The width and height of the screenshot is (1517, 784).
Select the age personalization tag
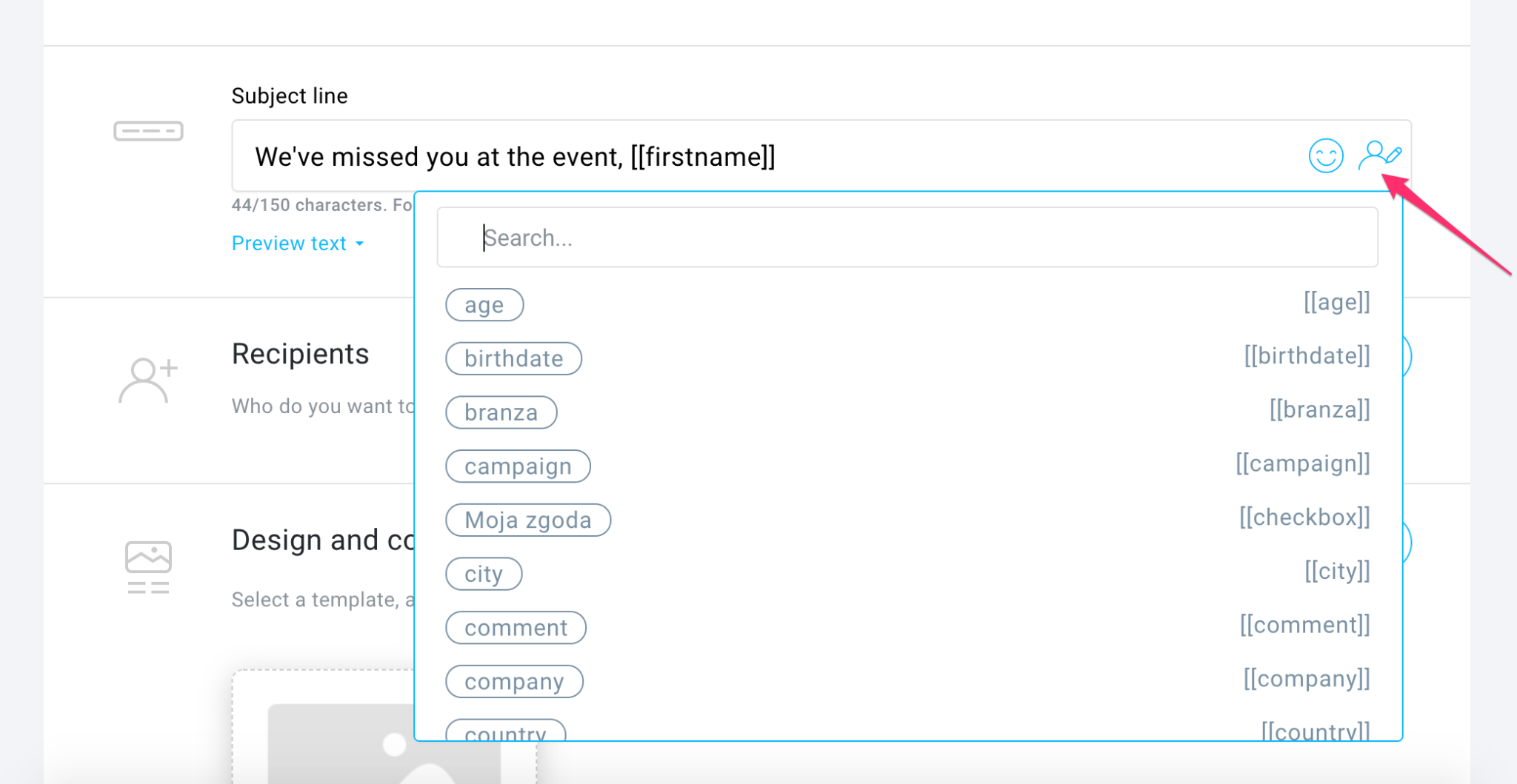click(484, 304)
